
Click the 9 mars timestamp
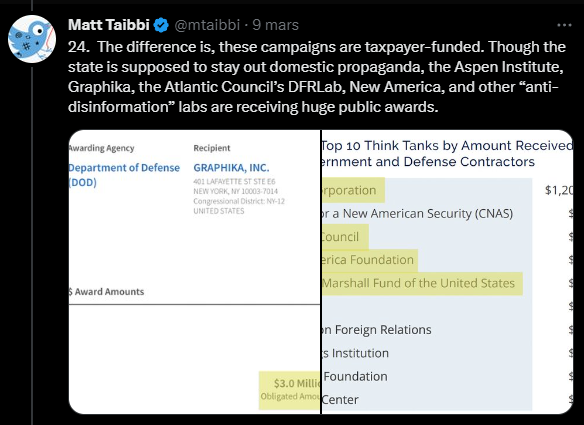click(x=276, y=25)
